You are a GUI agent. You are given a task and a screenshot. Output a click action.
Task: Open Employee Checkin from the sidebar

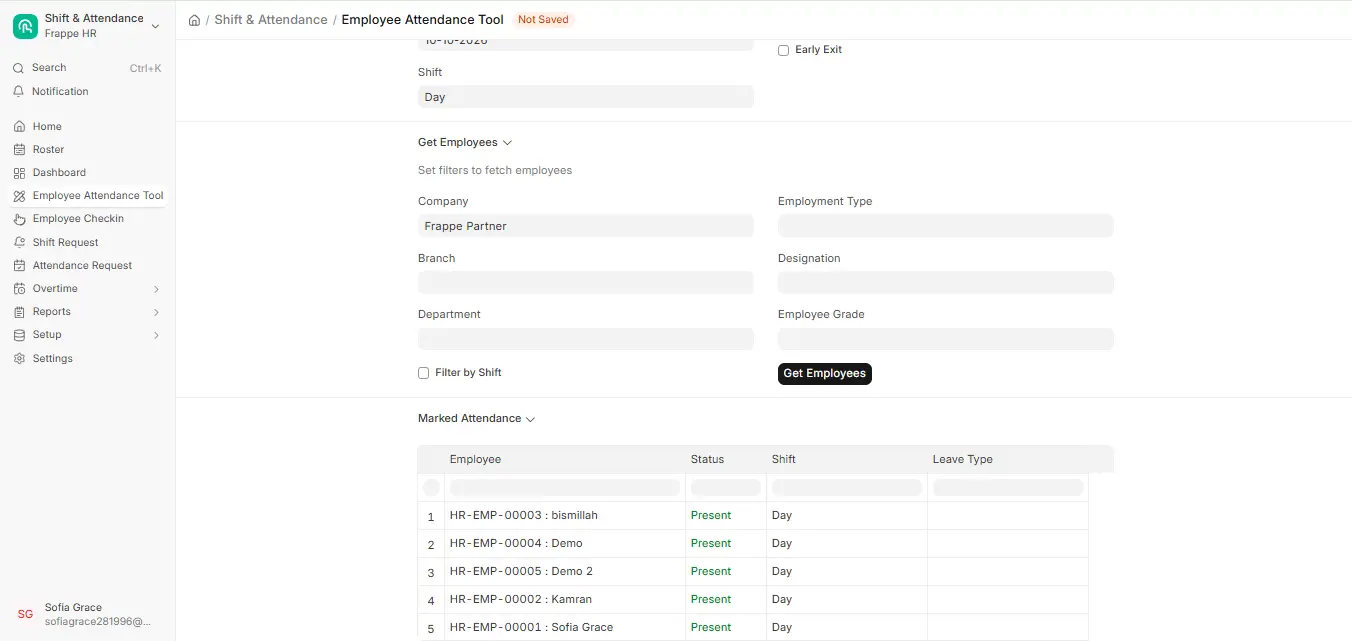(78, 219)
